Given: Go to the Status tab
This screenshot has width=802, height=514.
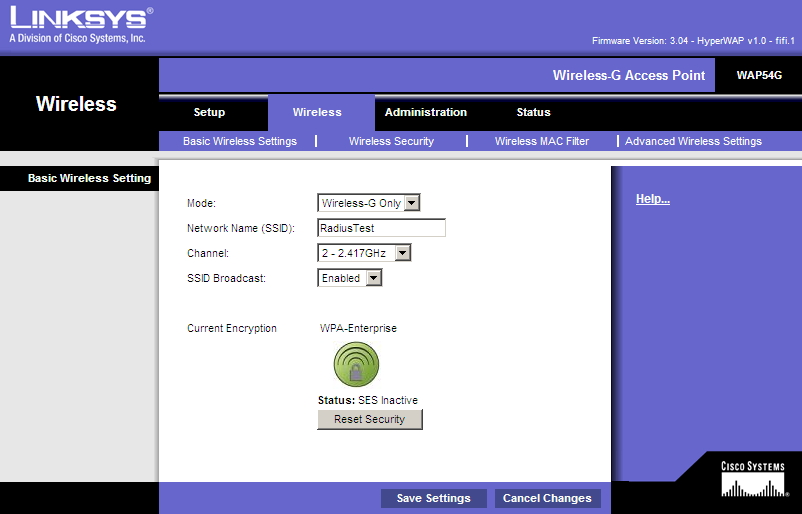Looking at the screenshot, I should point(533,112).
